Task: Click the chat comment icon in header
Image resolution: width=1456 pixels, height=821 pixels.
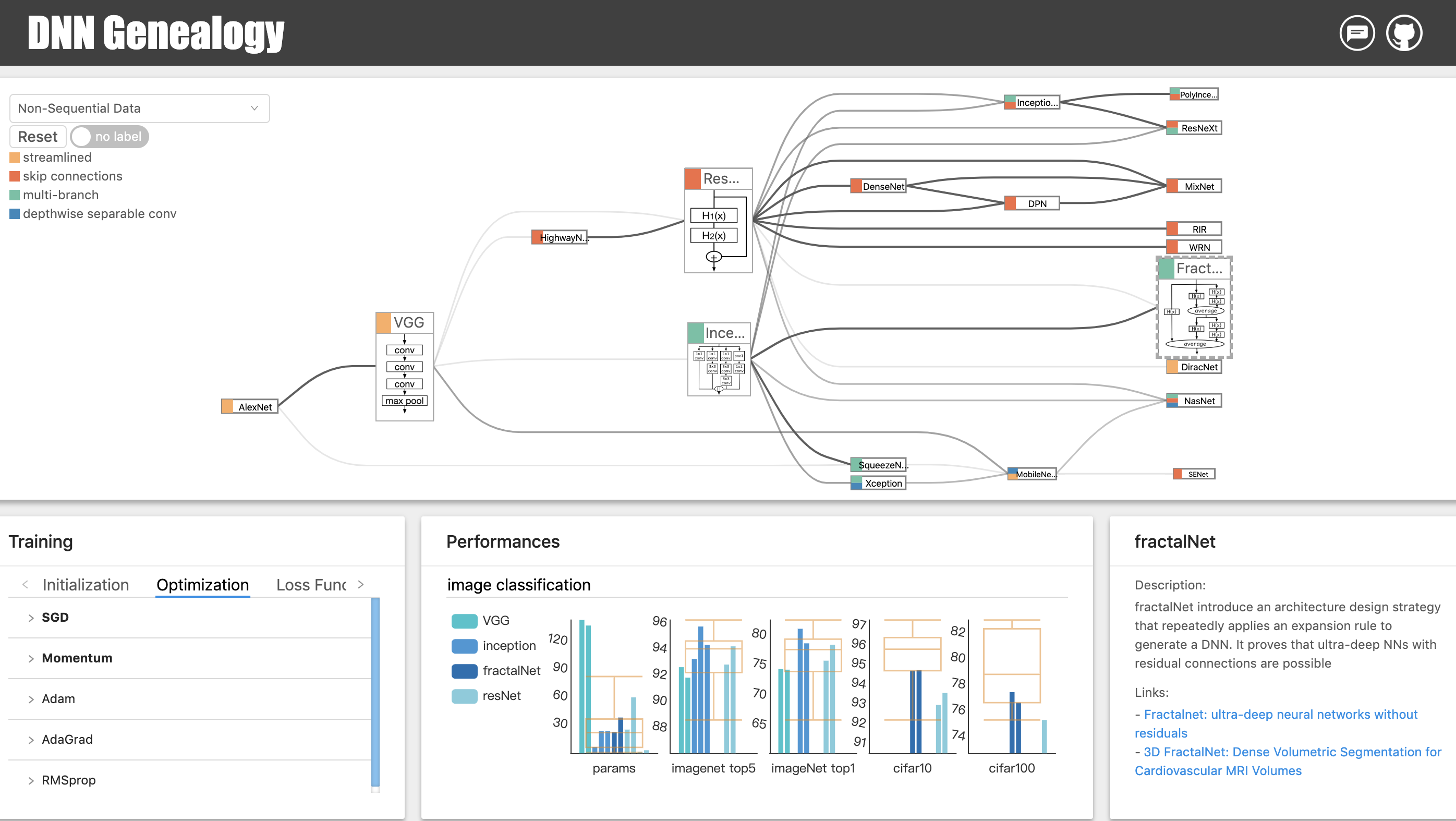Action: point(1356,33)
